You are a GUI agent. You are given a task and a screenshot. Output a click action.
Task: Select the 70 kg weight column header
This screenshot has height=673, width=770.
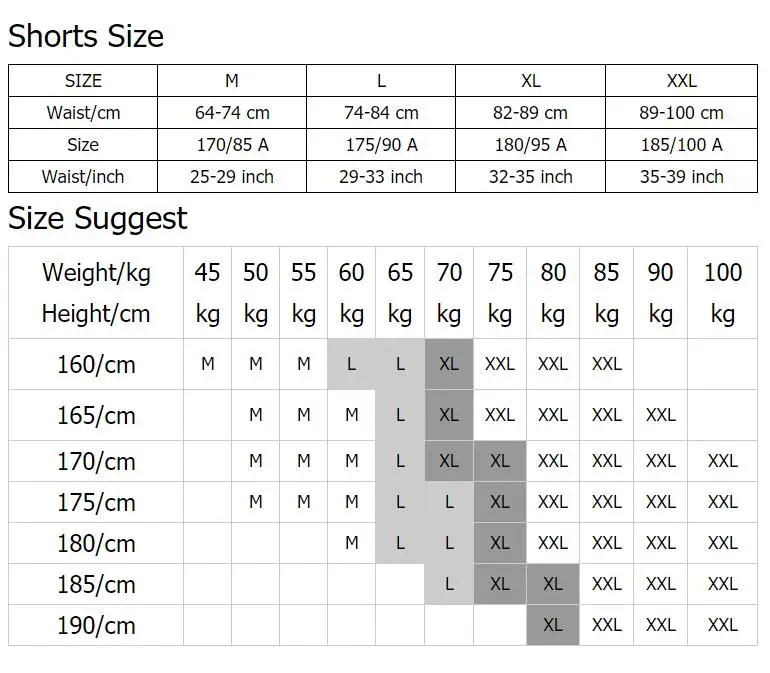point(449,293)
